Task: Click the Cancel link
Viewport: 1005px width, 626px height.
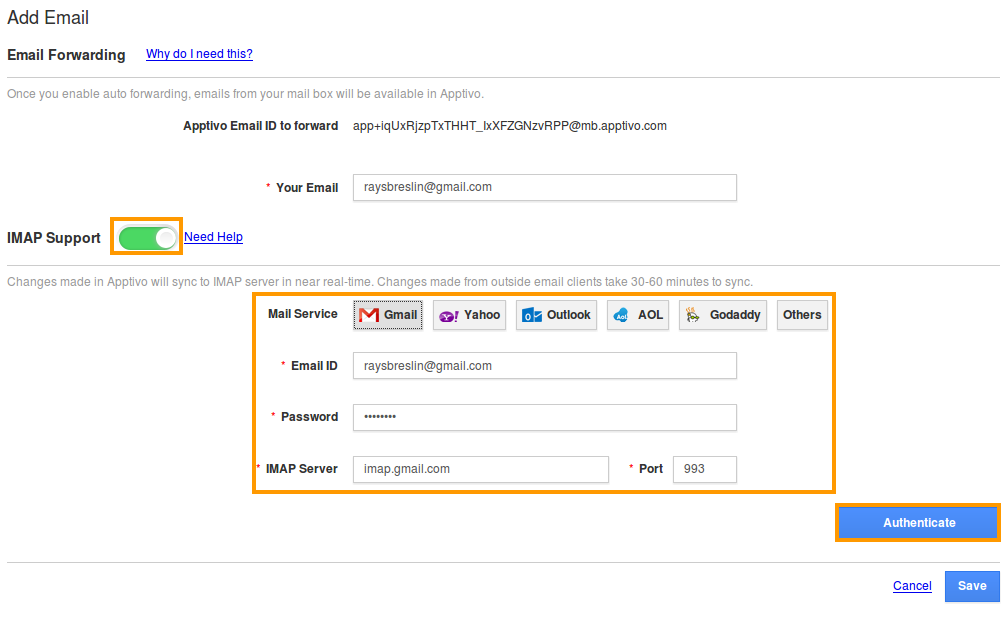Action: click(912, 586)
